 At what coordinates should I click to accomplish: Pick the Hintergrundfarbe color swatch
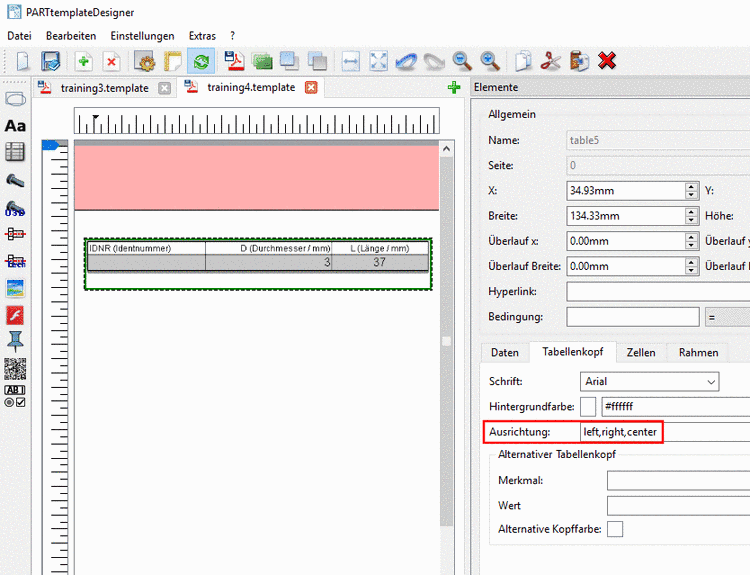tap(588, 407)
